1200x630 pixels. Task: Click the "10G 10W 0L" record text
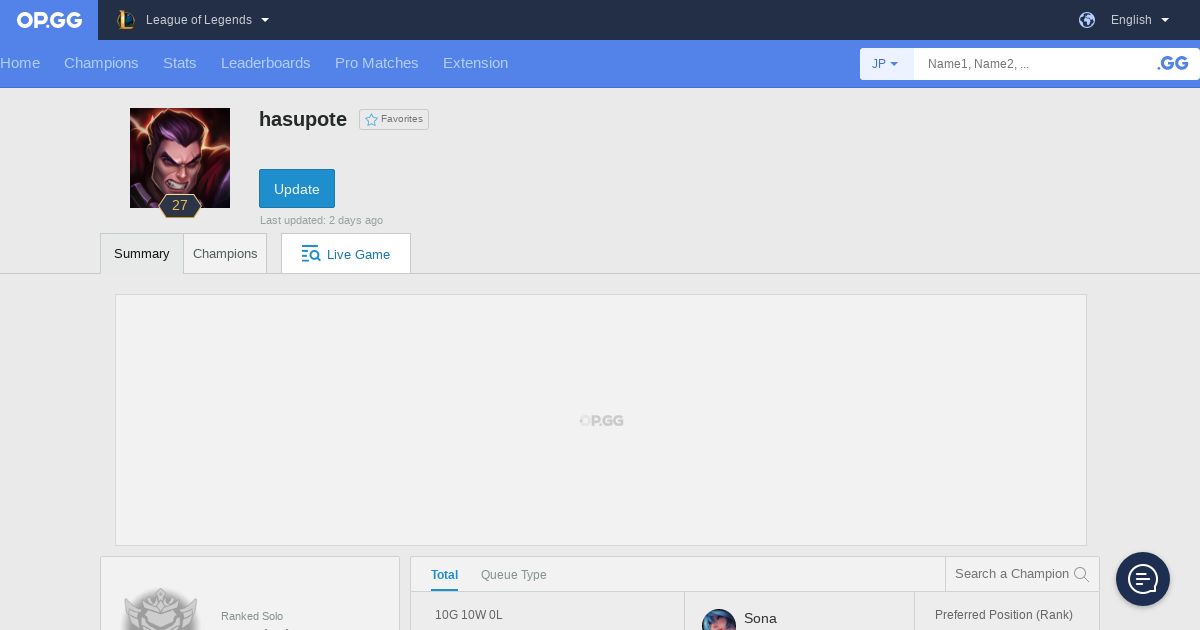pyautogui.click(x=469, y=615)
